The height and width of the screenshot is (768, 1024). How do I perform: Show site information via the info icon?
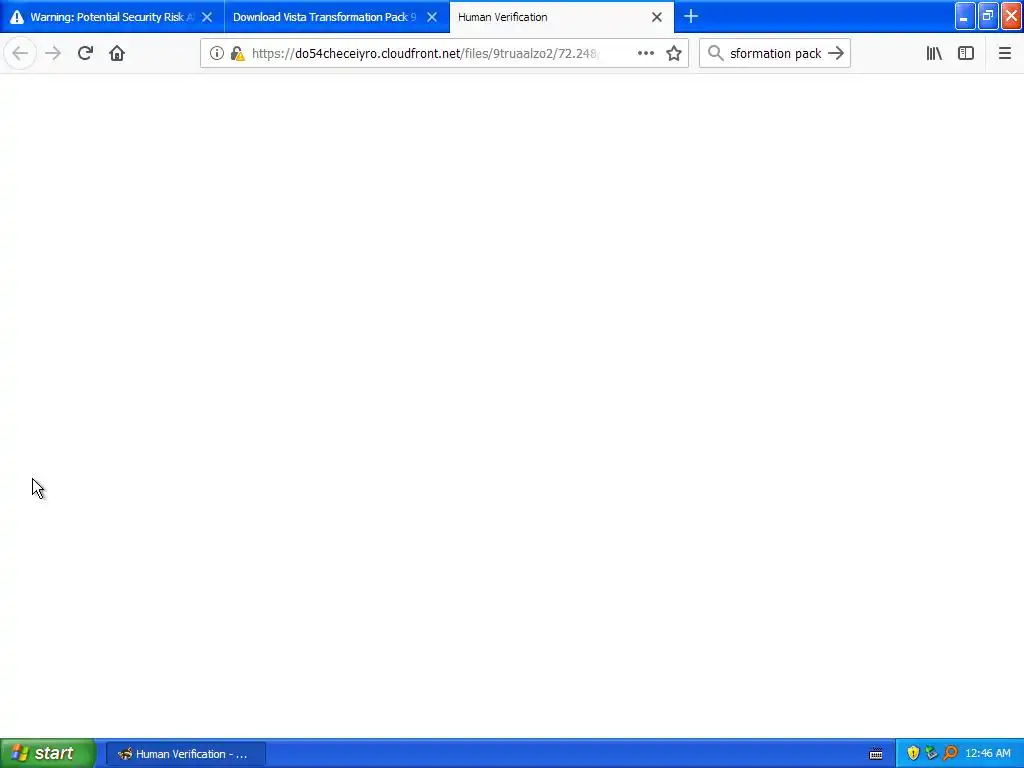(x=217, y=53)
